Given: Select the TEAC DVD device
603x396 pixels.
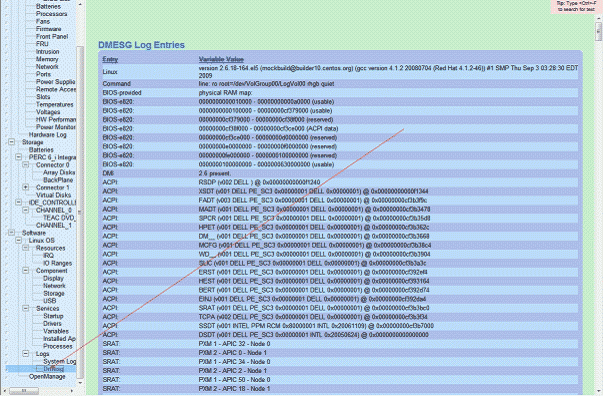Looking at the screenshot, I should pyautogui.click(x=59, y=218).
